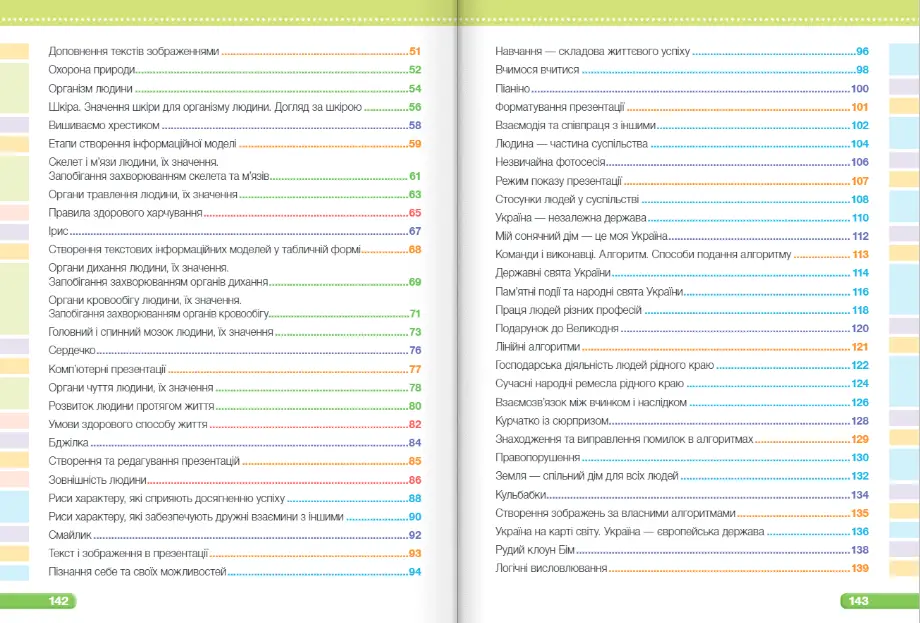Click the entry 'Курчатко із сюрпризом'
This screenshot has height=623, width=920.
click(552, 421)
